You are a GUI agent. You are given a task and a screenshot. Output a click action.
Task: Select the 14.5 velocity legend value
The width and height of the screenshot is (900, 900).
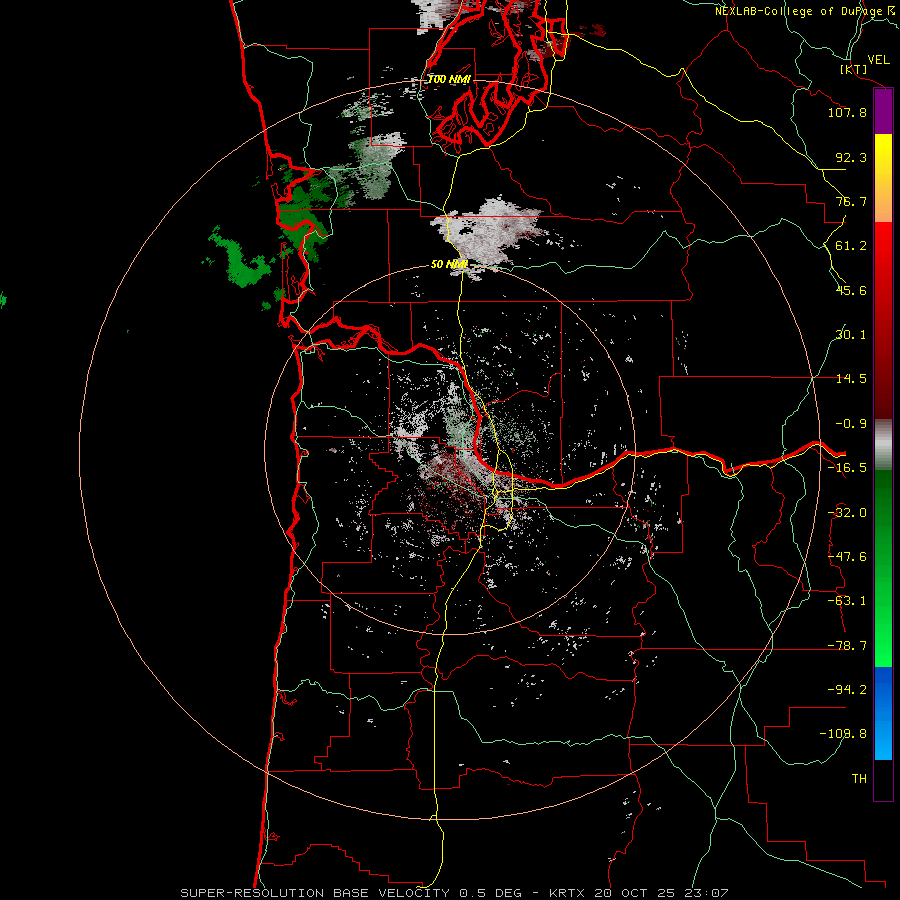851,379
